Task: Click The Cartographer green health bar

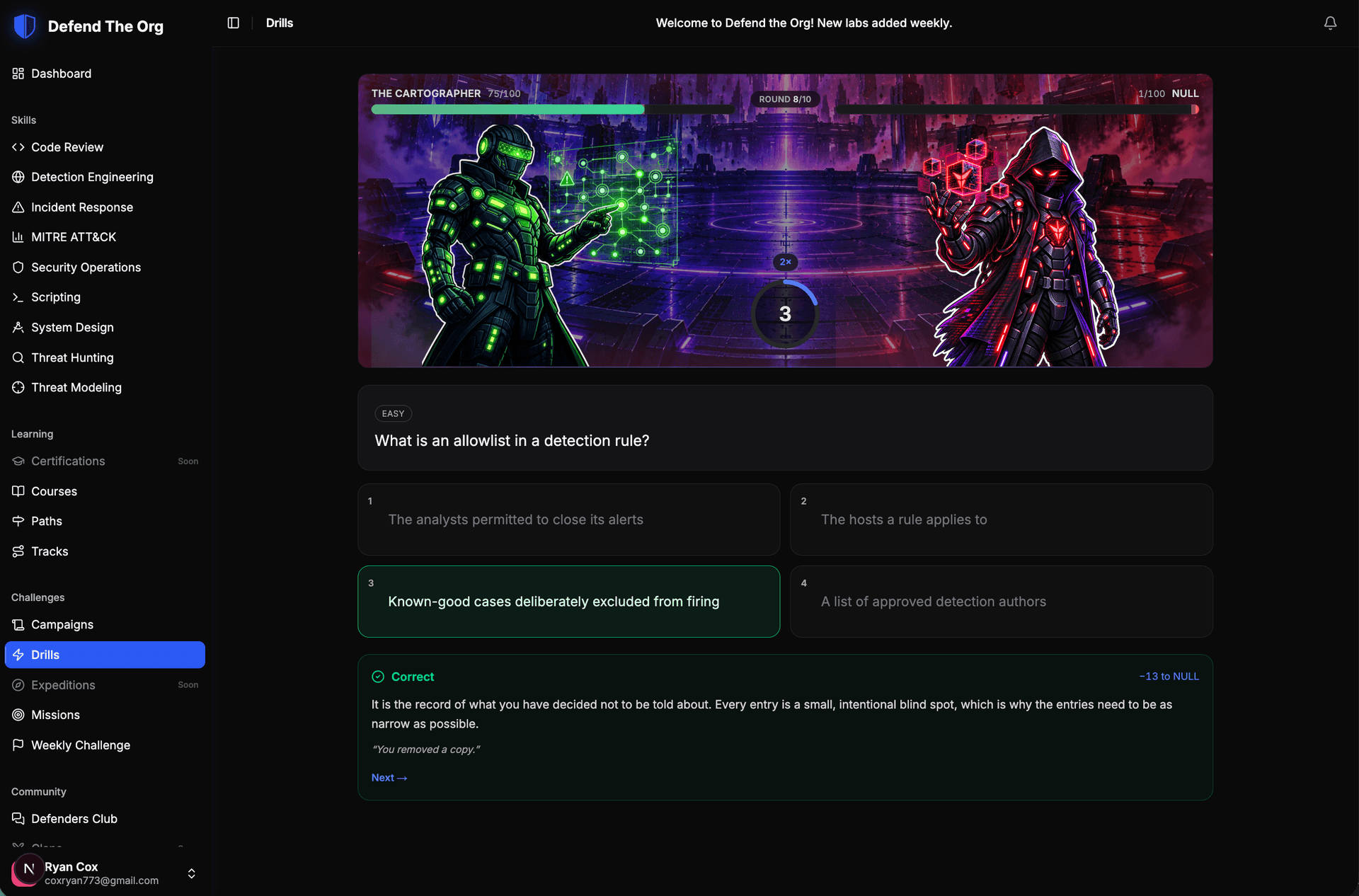Action: (x=508, y=110)
